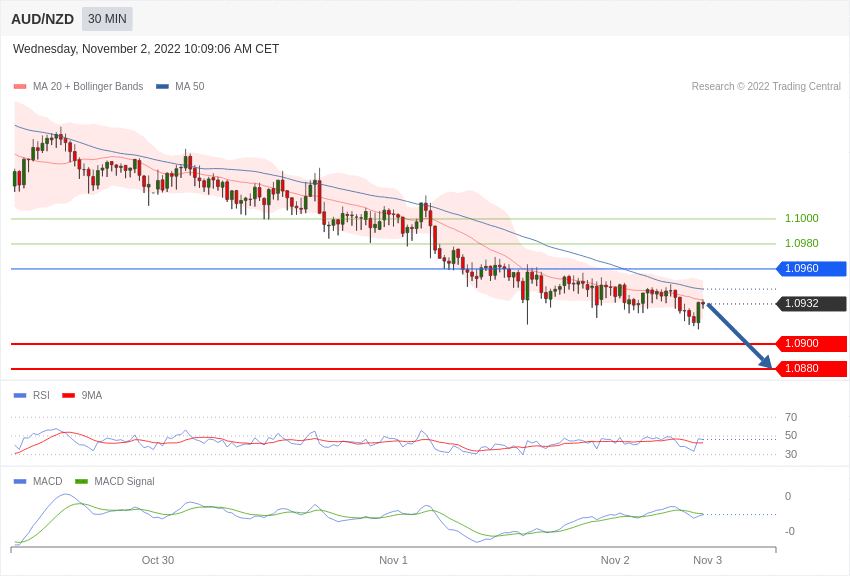
Task: Click the MACD Signal legend swatch
Action: 81,481
